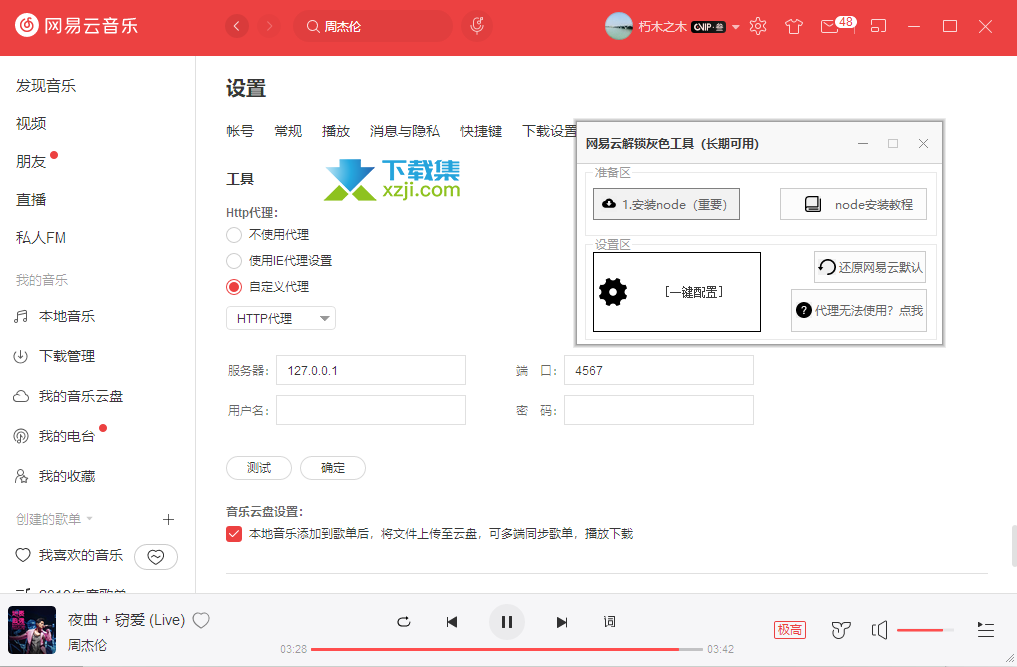Collapse the 创建的歌单 section arrow
Image resolution: width=1017 pixels, height=667 pixels.
coord(89,519)
